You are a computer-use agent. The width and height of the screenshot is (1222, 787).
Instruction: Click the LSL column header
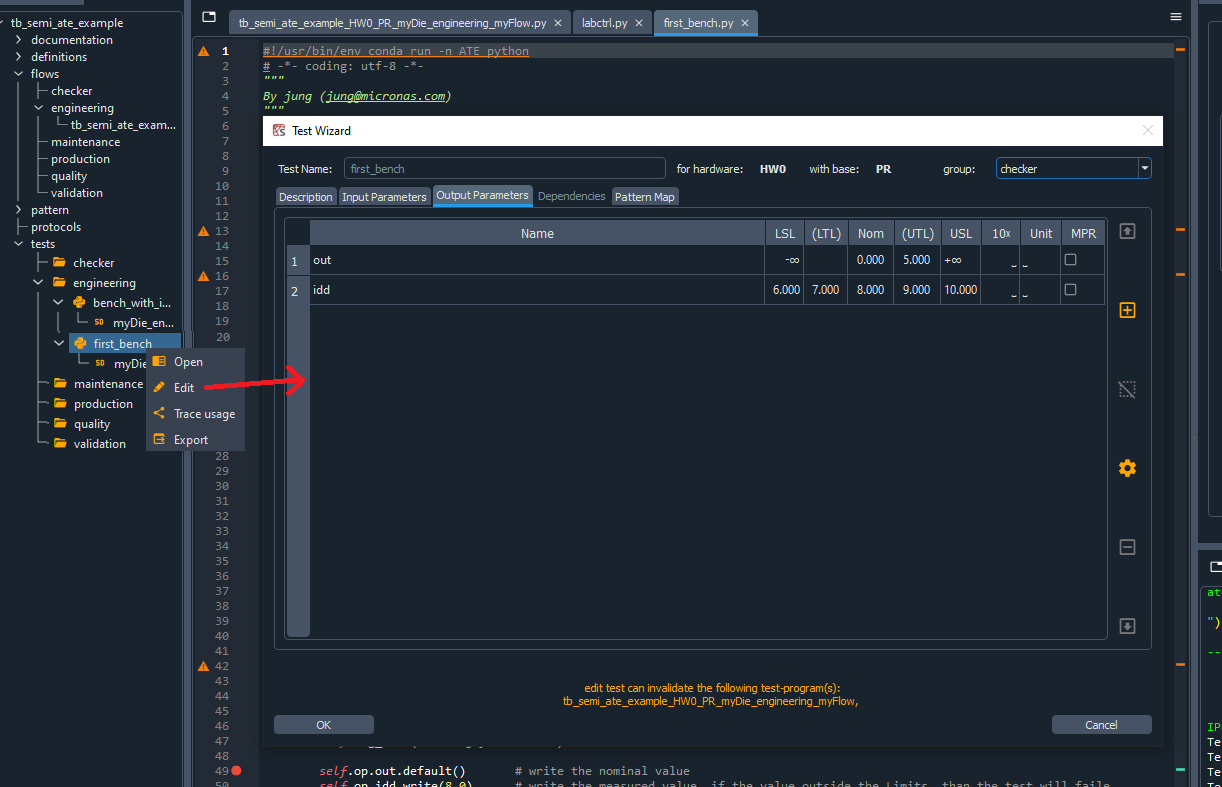click(x=785, y=233)
